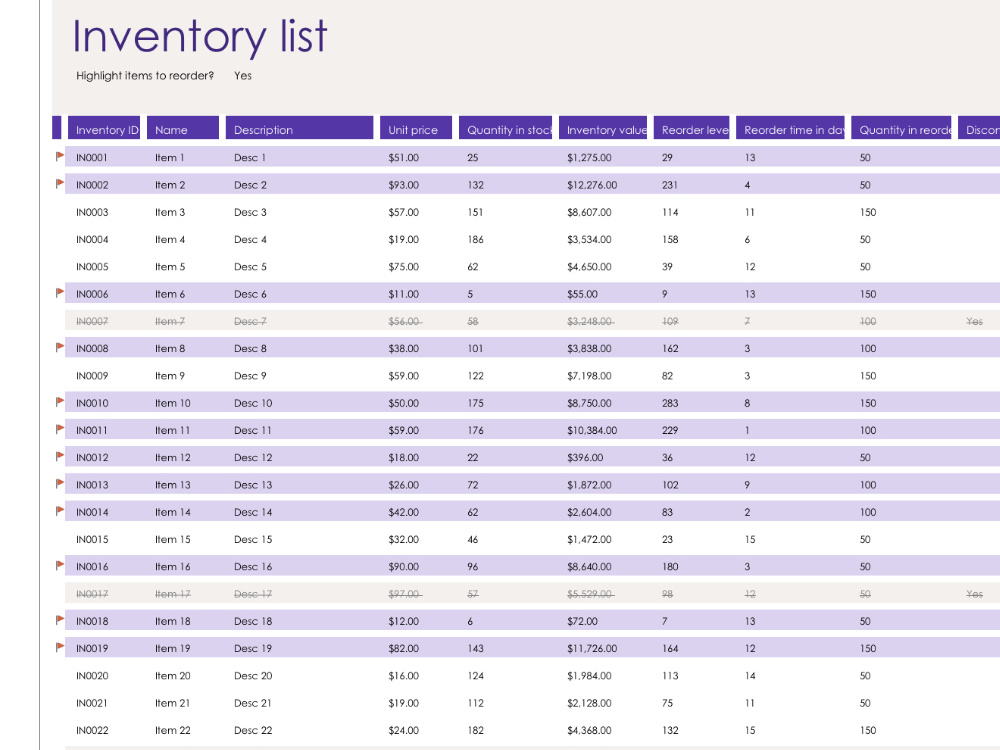Click the red flag icon beside IN0001

tap(60, 156)
